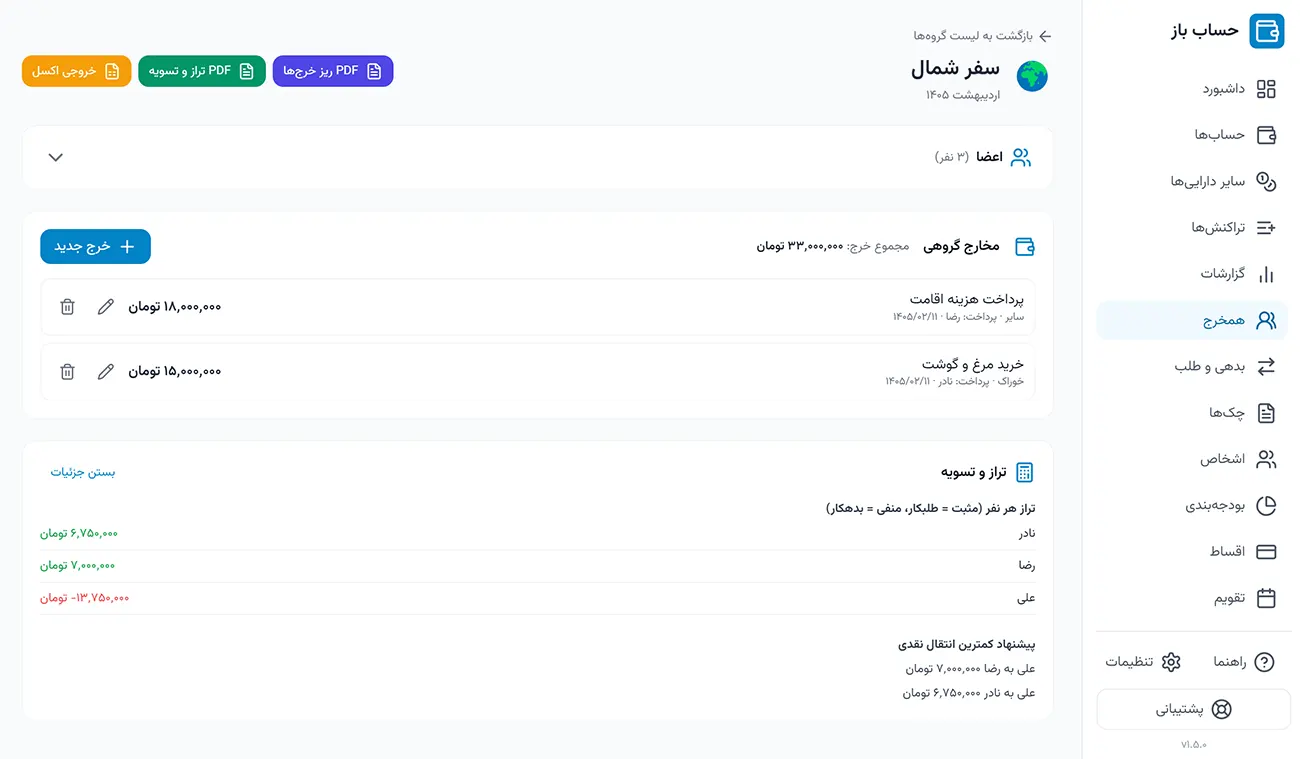Click the بودجه‌بندی pie chart icon
The width and height of the screenshot is (1300, 759).
pyautogui.click(x=1266, y=506)
